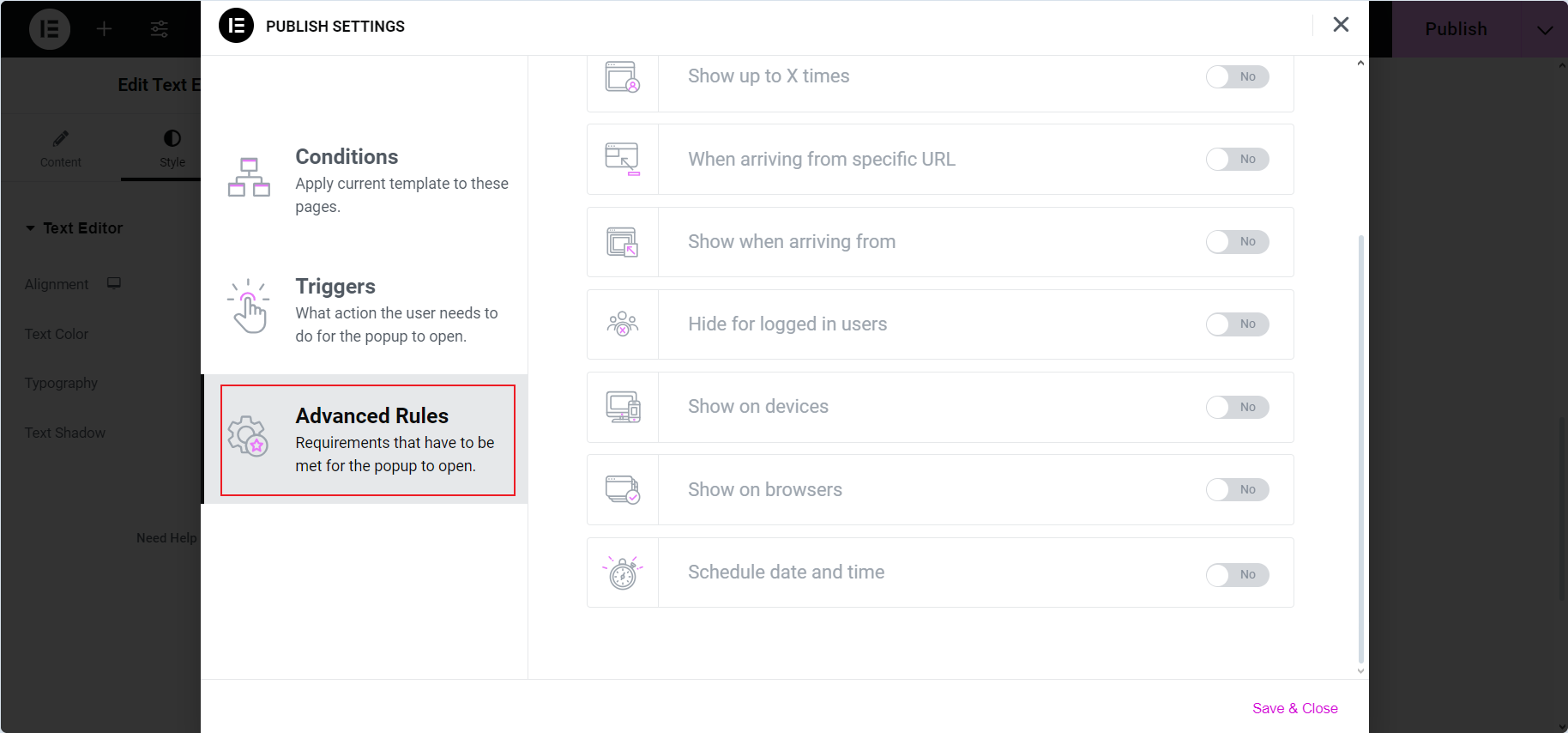Click the Elementor logo in the top bar
The image size is (1568, 733).
(x=50, y=29)
